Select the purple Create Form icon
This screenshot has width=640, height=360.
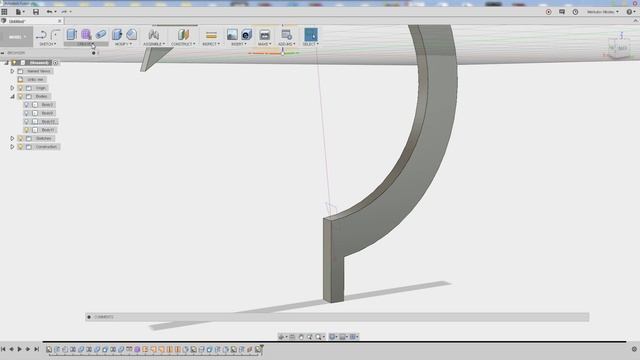[86, 35]
